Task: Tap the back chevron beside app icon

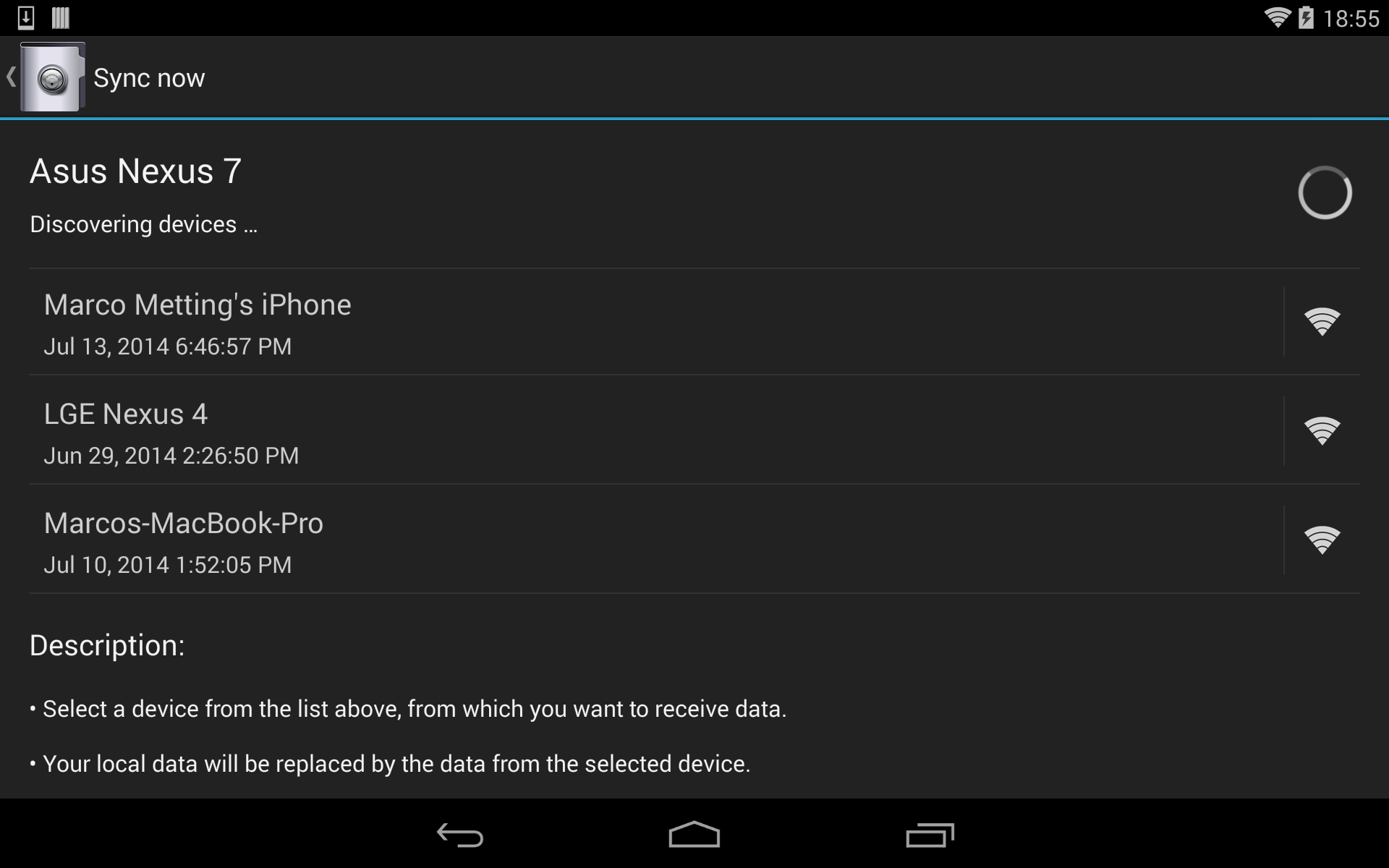Action: point(10,77)
